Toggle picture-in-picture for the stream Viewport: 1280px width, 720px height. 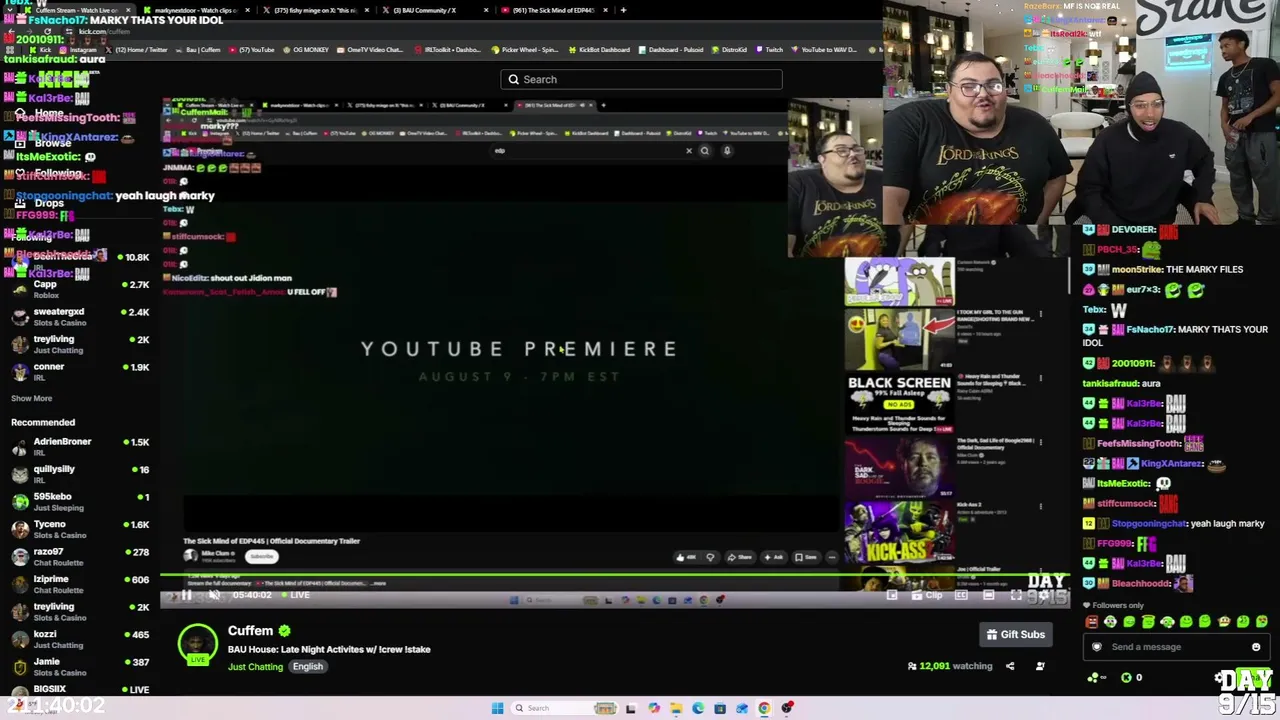tap(892, 595)
